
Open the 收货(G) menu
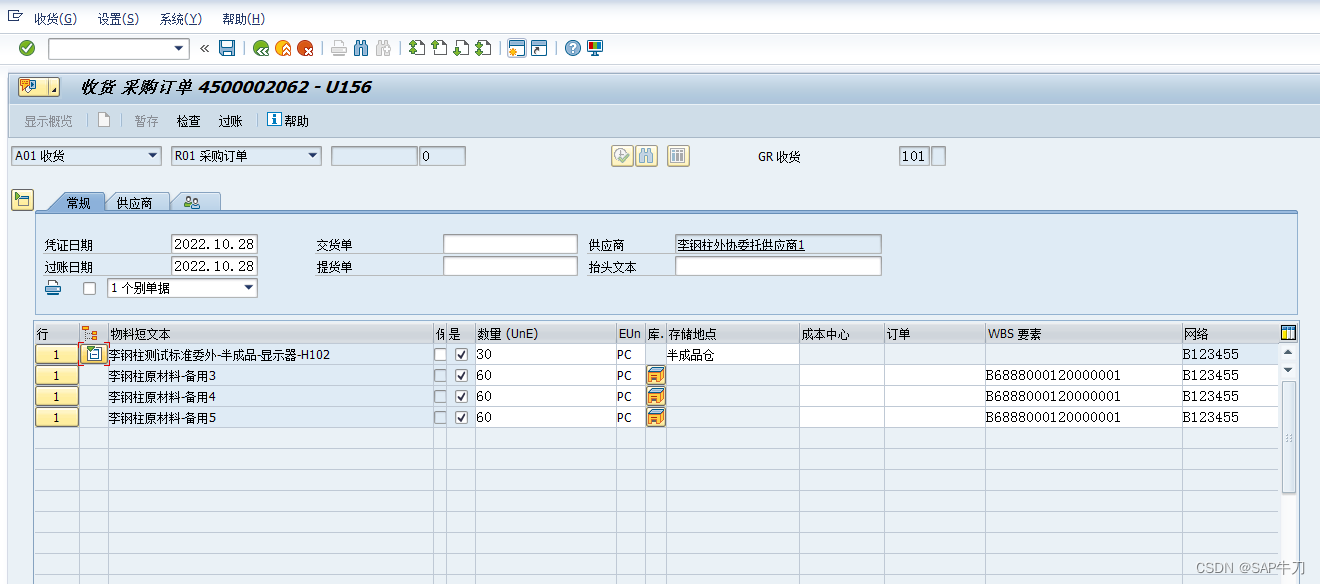point(55,19)
